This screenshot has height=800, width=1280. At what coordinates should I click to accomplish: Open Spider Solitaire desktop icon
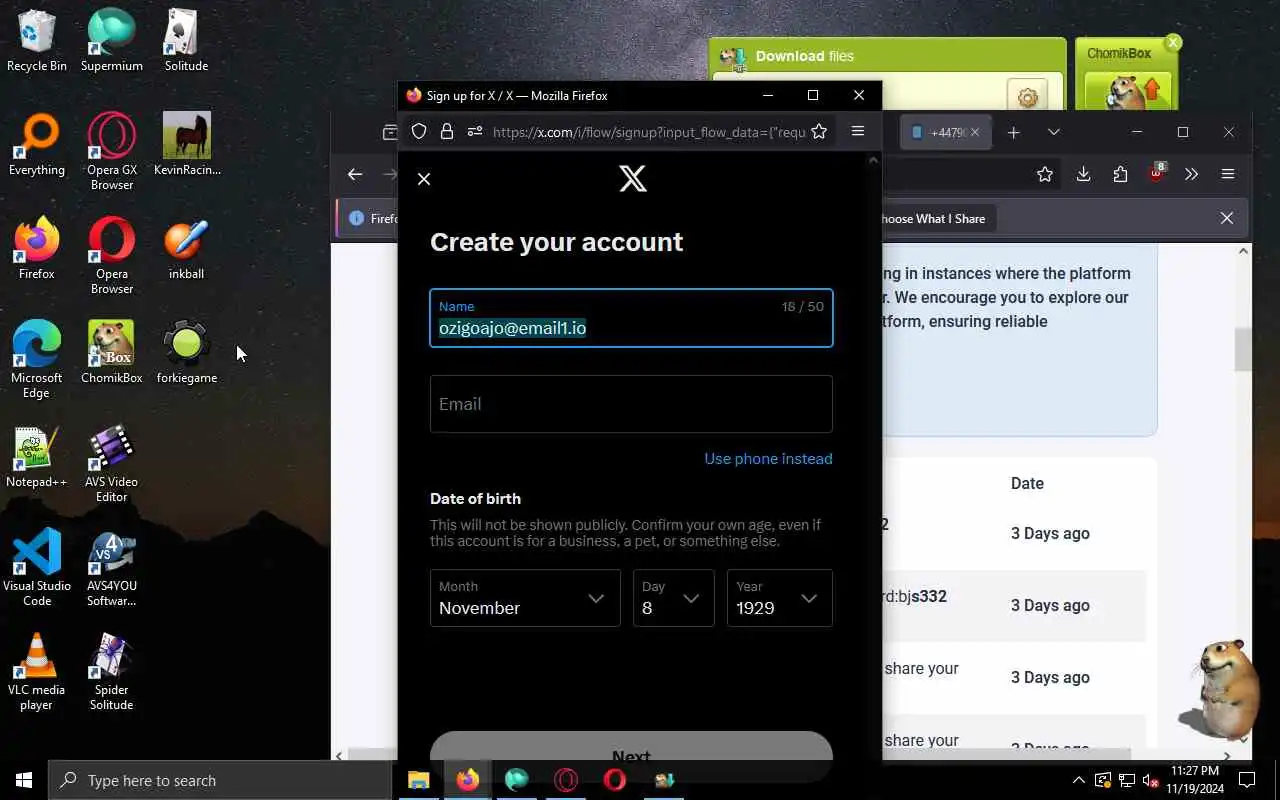tap(112, 671)
